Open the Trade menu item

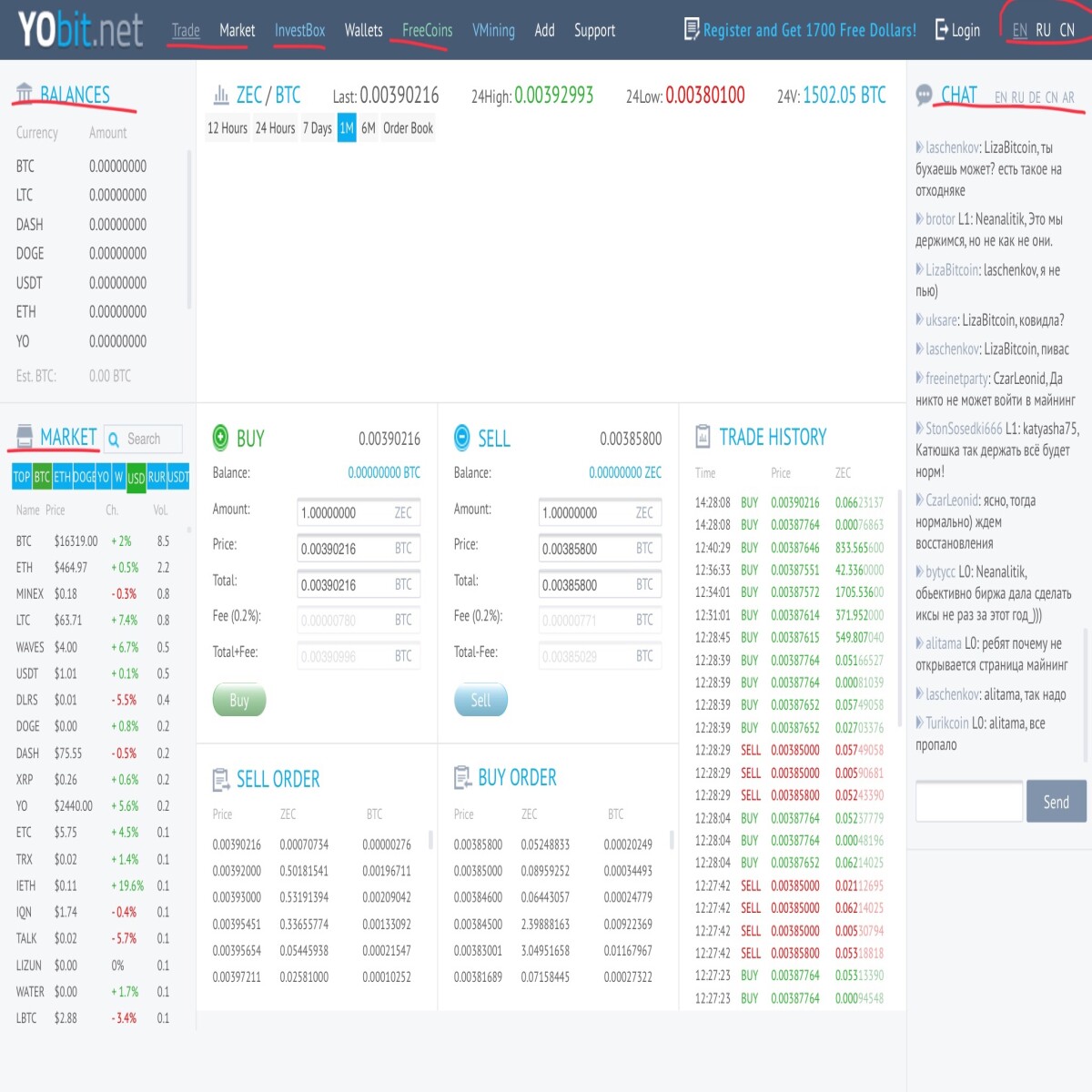[186, 30]
